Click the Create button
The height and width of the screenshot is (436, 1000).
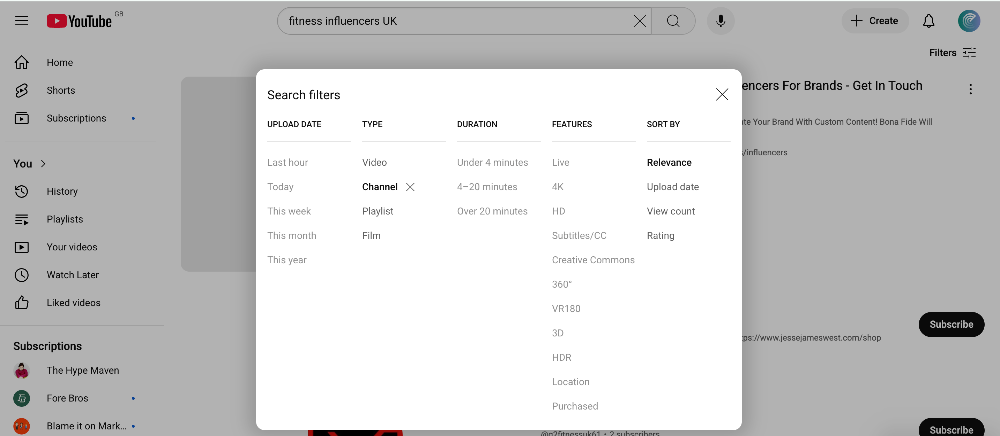874,21
